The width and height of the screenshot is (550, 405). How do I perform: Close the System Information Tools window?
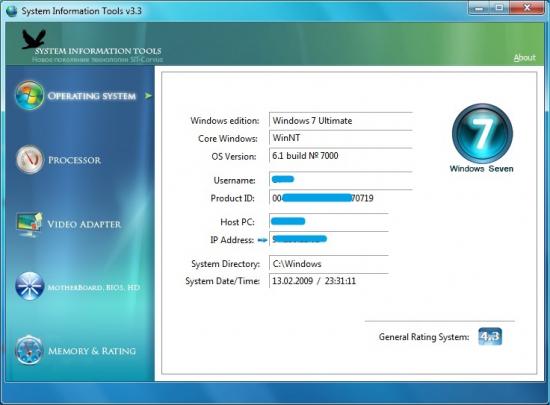tap(527, 8)
